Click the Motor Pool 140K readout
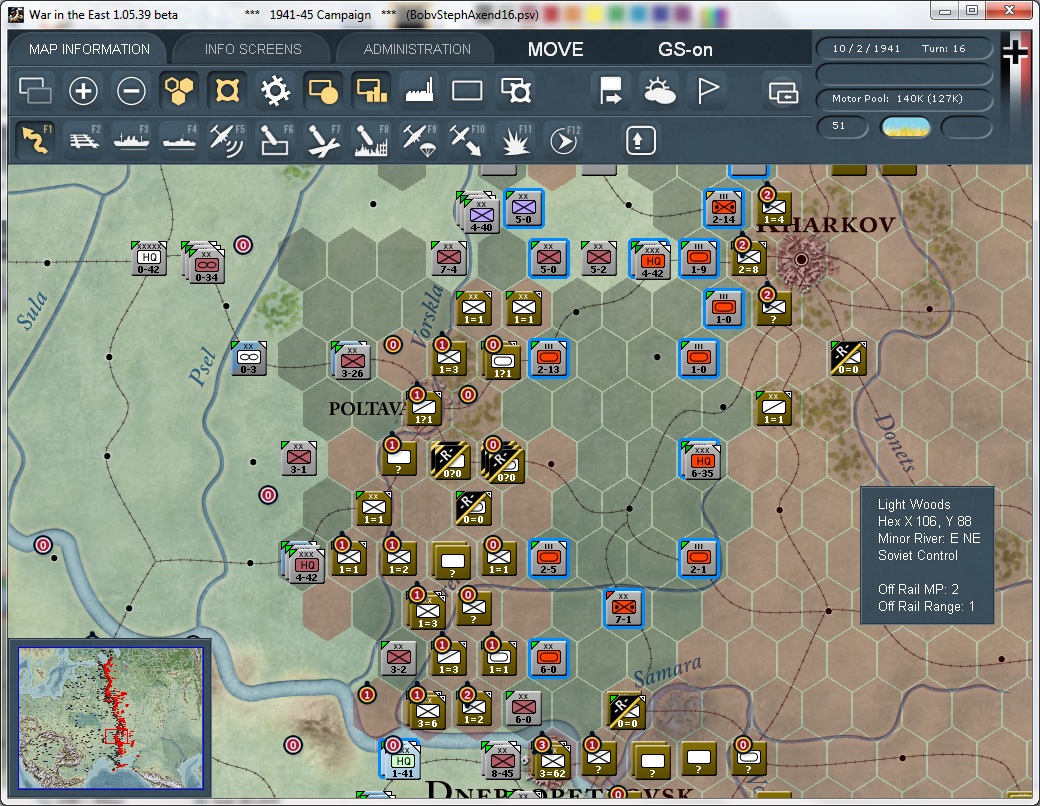Image resolution: width=1040 pixels, height=806 pixels. (904, 99)
